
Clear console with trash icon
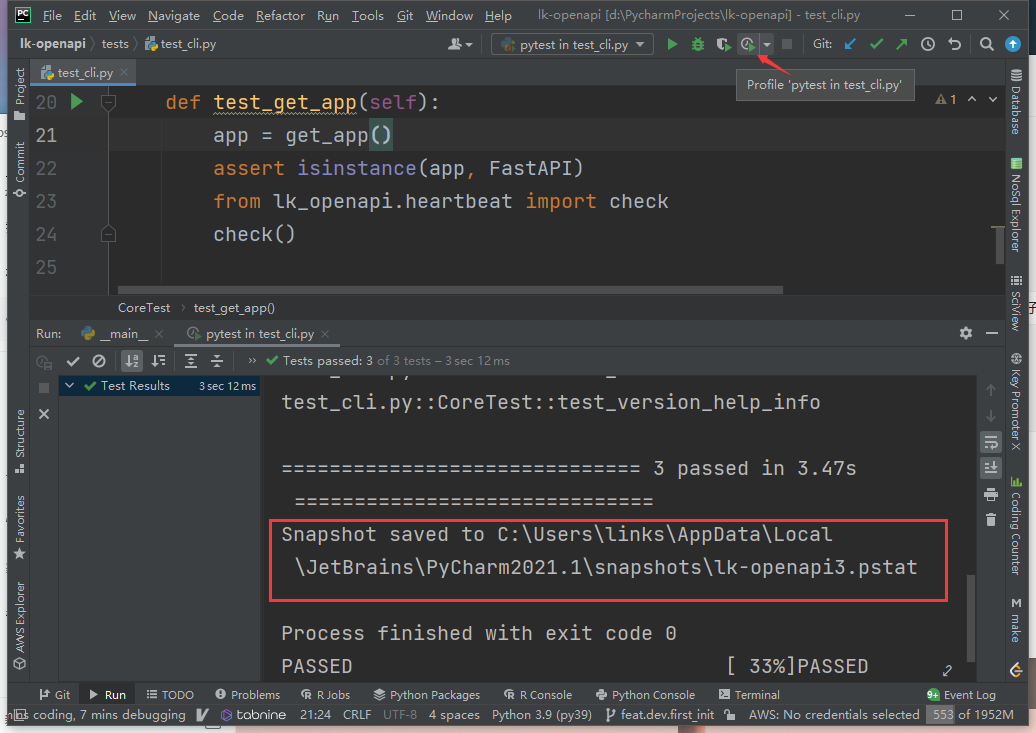(990, 520)
